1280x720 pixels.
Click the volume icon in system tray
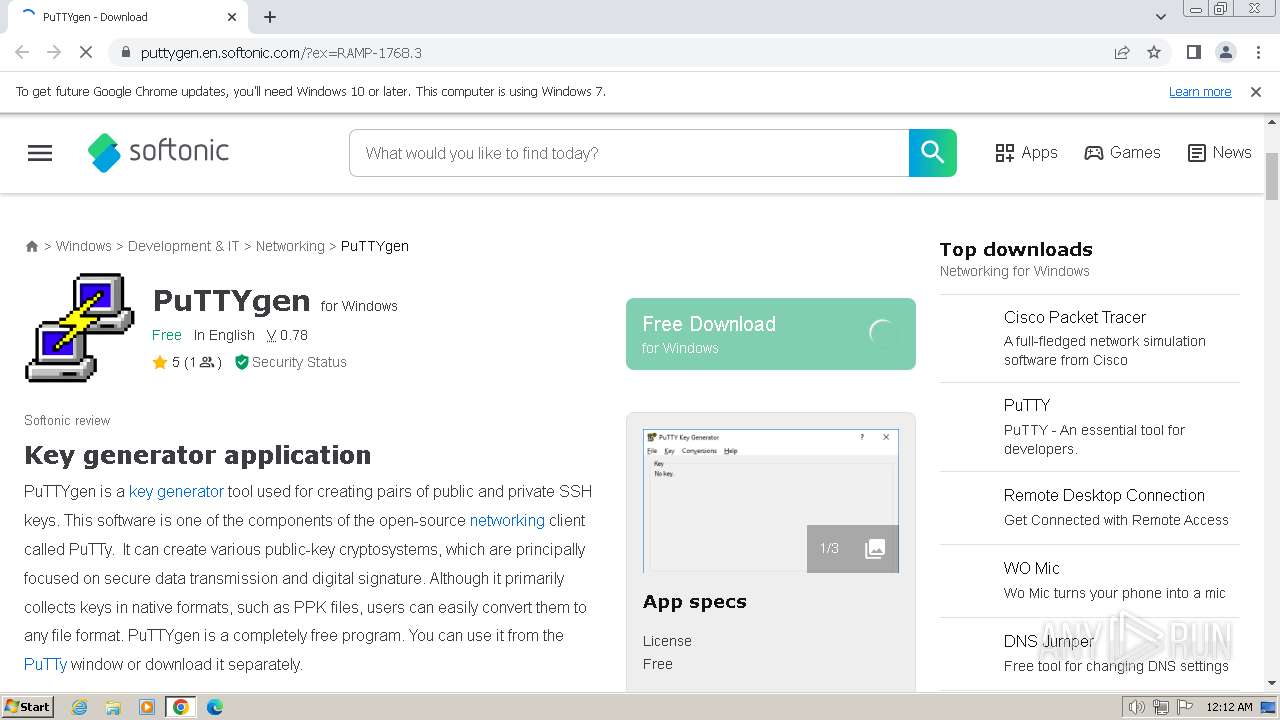pyautogui.click(x=1137, y=707)
